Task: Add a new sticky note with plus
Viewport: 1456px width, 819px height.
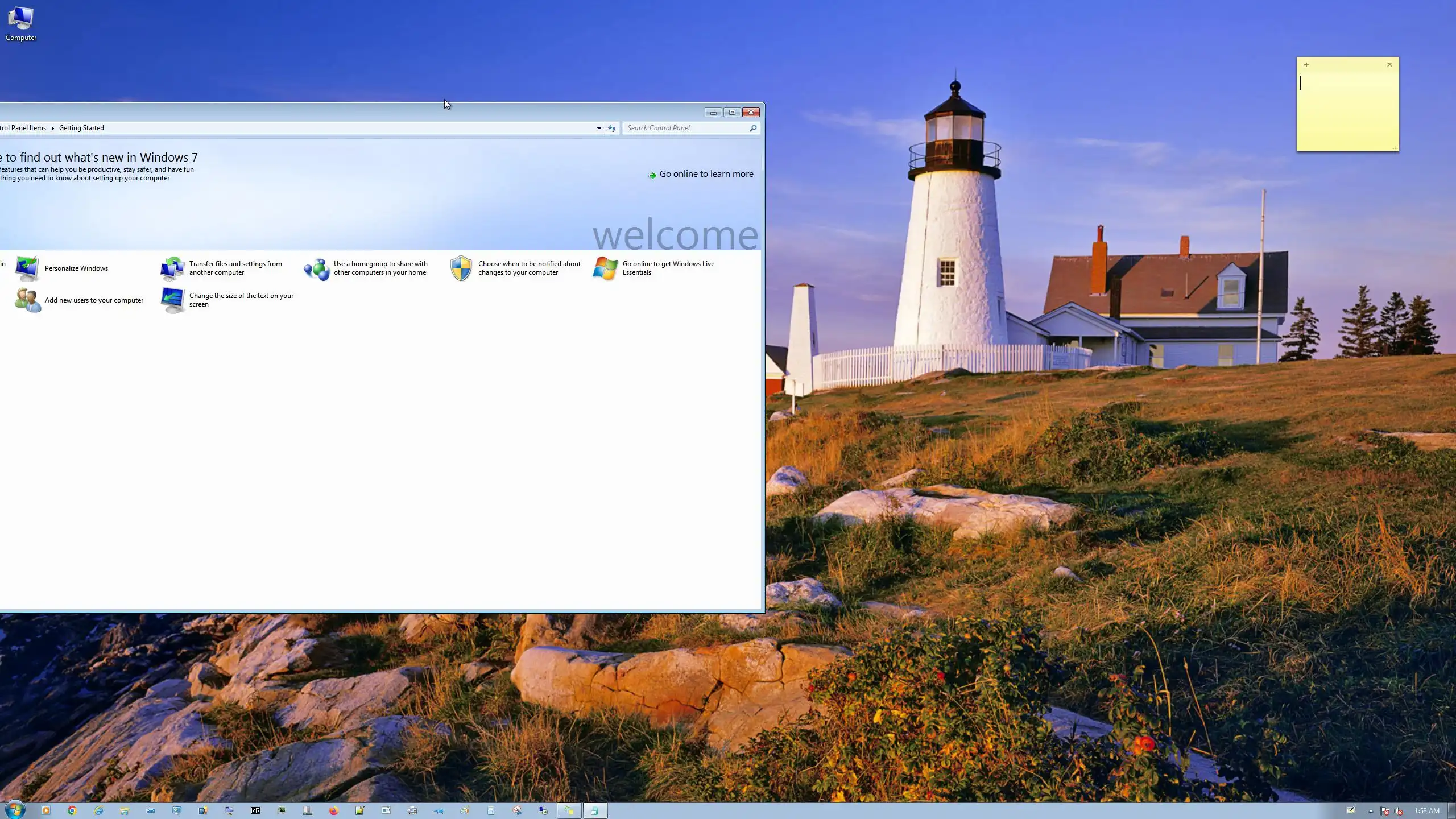Action: click(1306, 65)
